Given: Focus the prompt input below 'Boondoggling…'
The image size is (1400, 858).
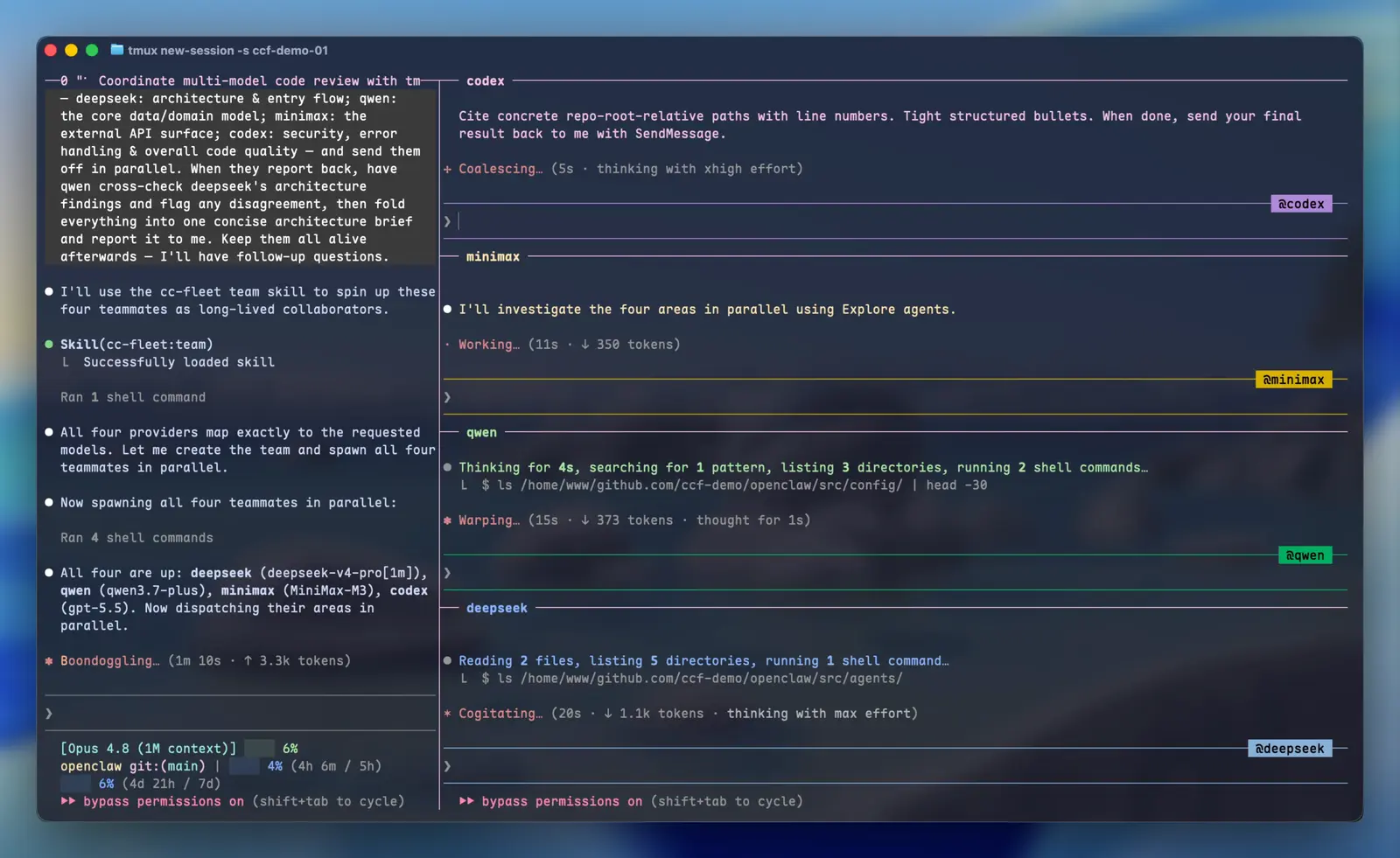Looking at the screenshot, I should click(x=241, y=714).
